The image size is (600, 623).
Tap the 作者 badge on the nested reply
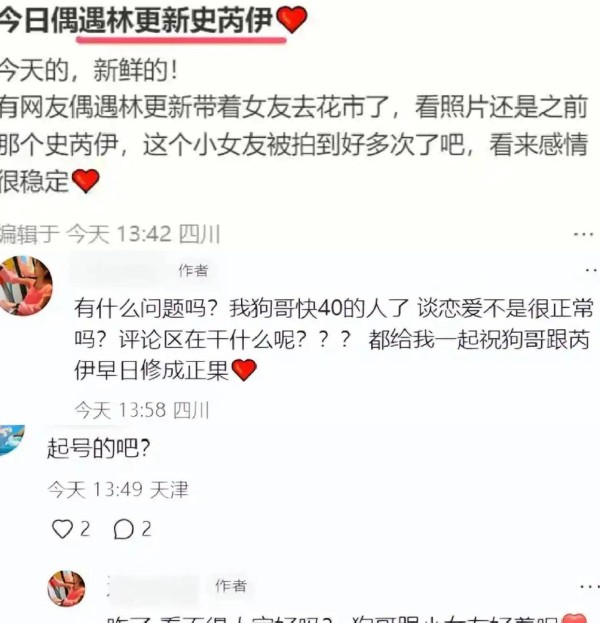pyautogui.click(x=231, y=586)
